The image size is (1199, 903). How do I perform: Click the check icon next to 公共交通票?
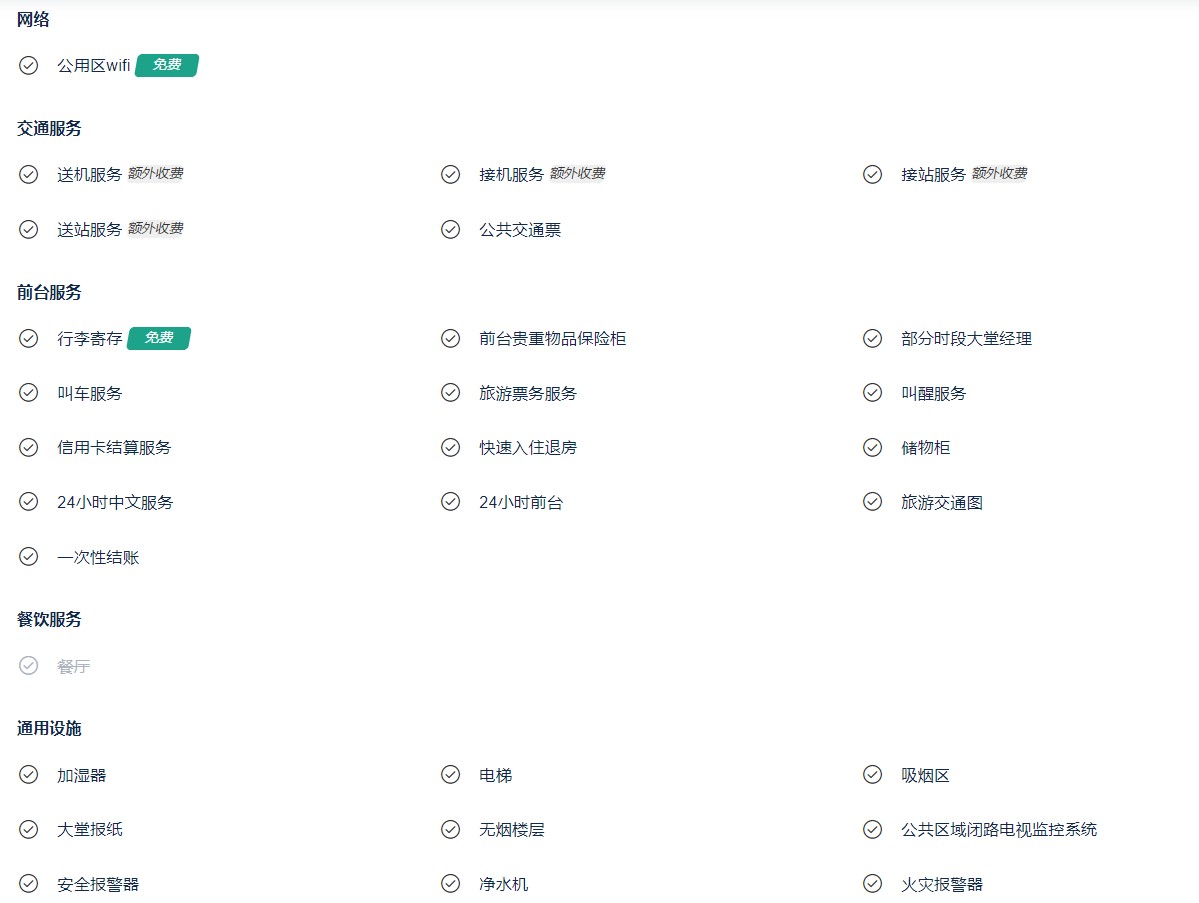450,229
